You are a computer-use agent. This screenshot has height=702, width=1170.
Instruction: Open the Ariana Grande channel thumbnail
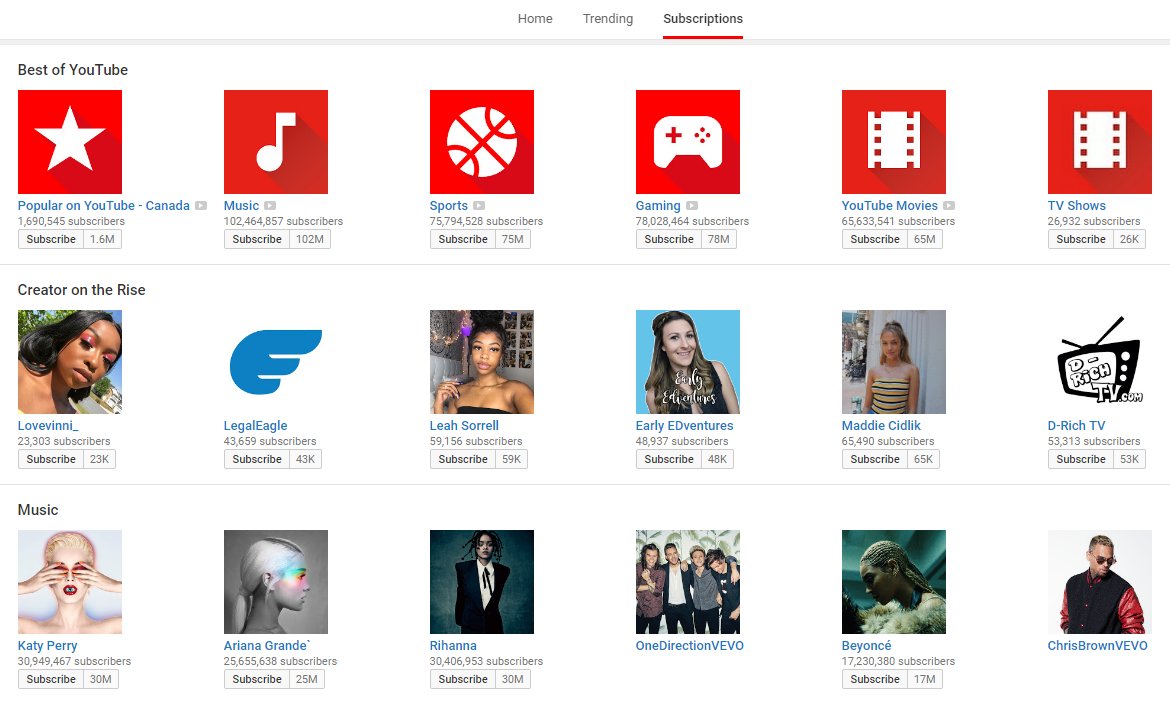pyautogui.click(x=276, y=582)
